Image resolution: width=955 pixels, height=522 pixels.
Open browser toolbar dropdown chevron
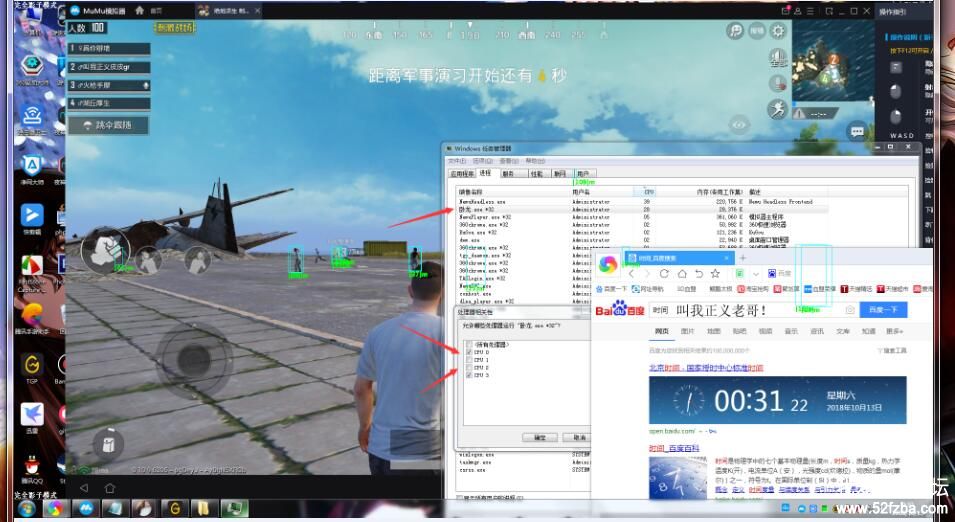[x=756, y=274]
